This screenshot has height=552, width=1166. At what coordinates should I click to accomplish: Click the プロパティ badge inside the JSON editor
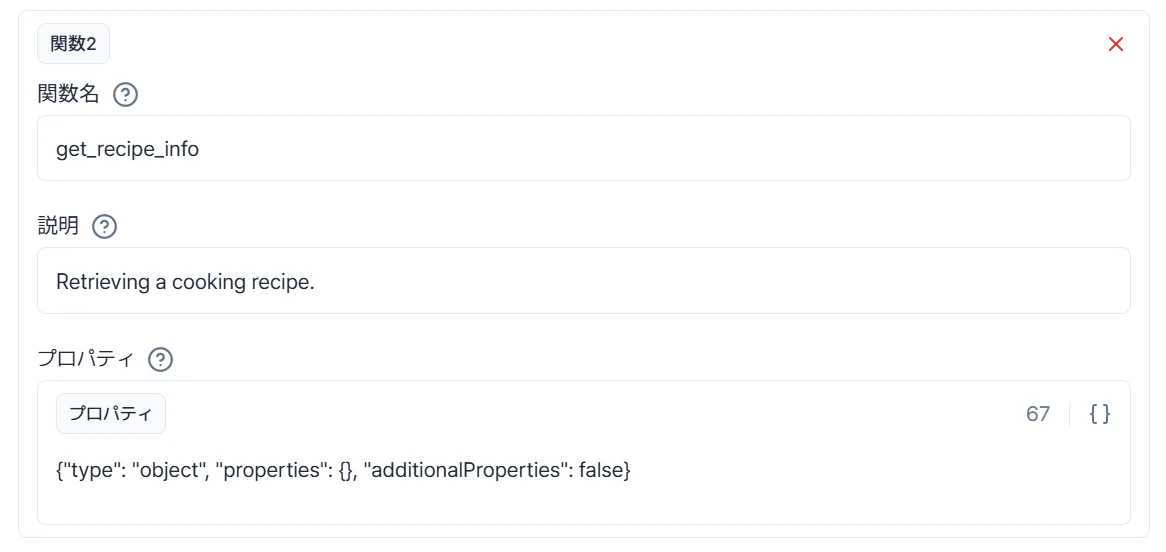[111, 414]
